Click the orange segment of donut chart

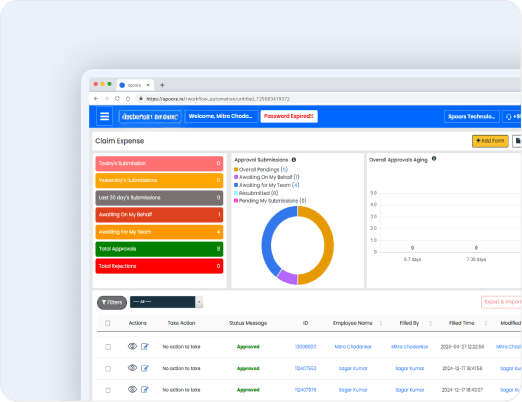click(329, 245)
